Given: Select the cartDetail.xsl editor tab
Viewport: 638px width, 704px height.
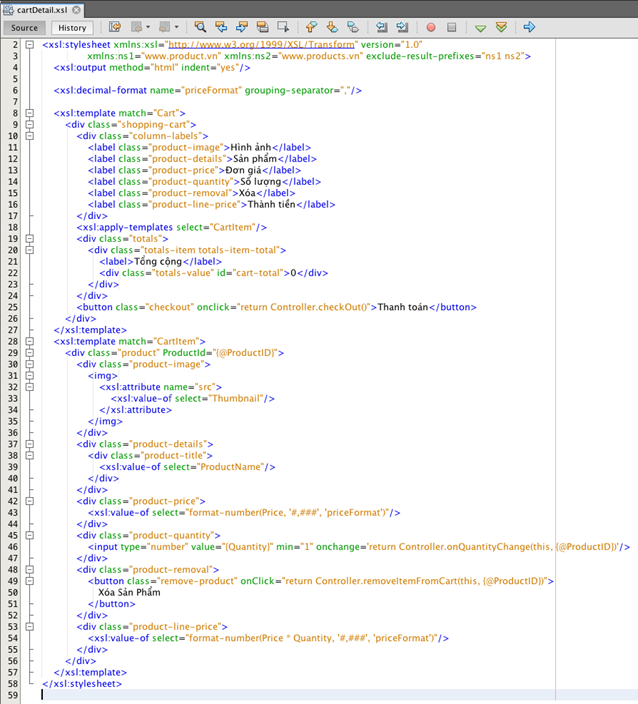Looking at the screenshot, I should pyautogui.click(x=42, y=9).
